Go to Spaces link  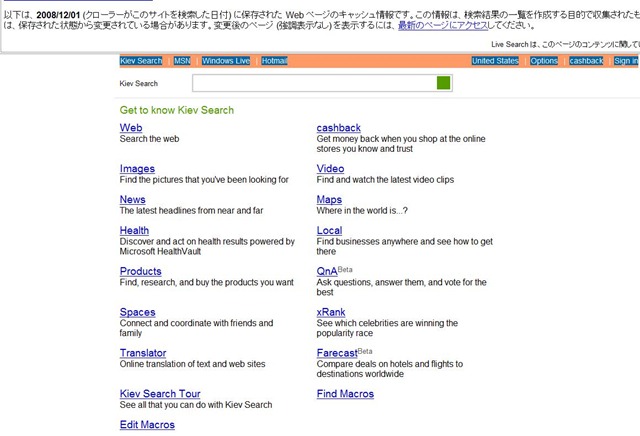click(138, 312)
